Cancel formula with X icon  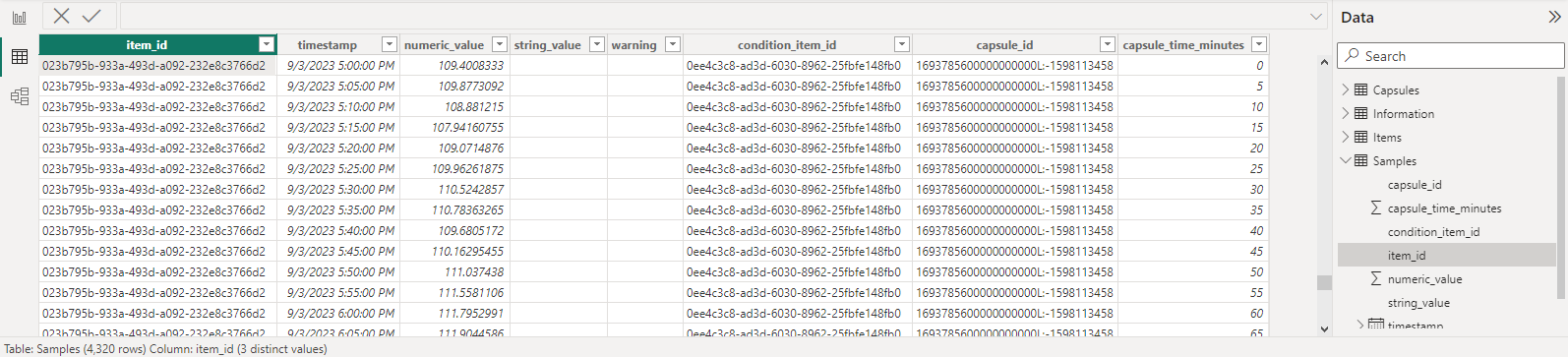point(61,16)
